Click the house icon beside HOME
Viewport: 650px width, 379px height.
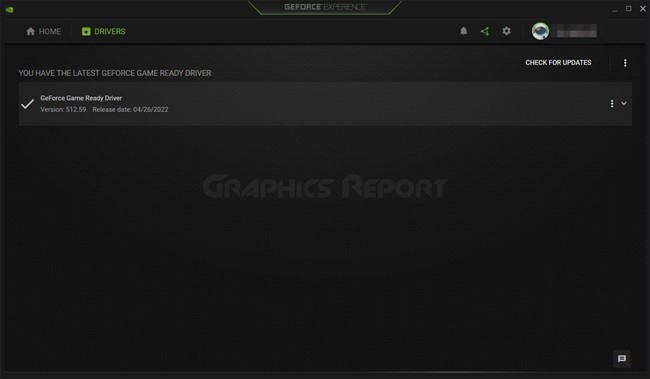tap(30, 32)
